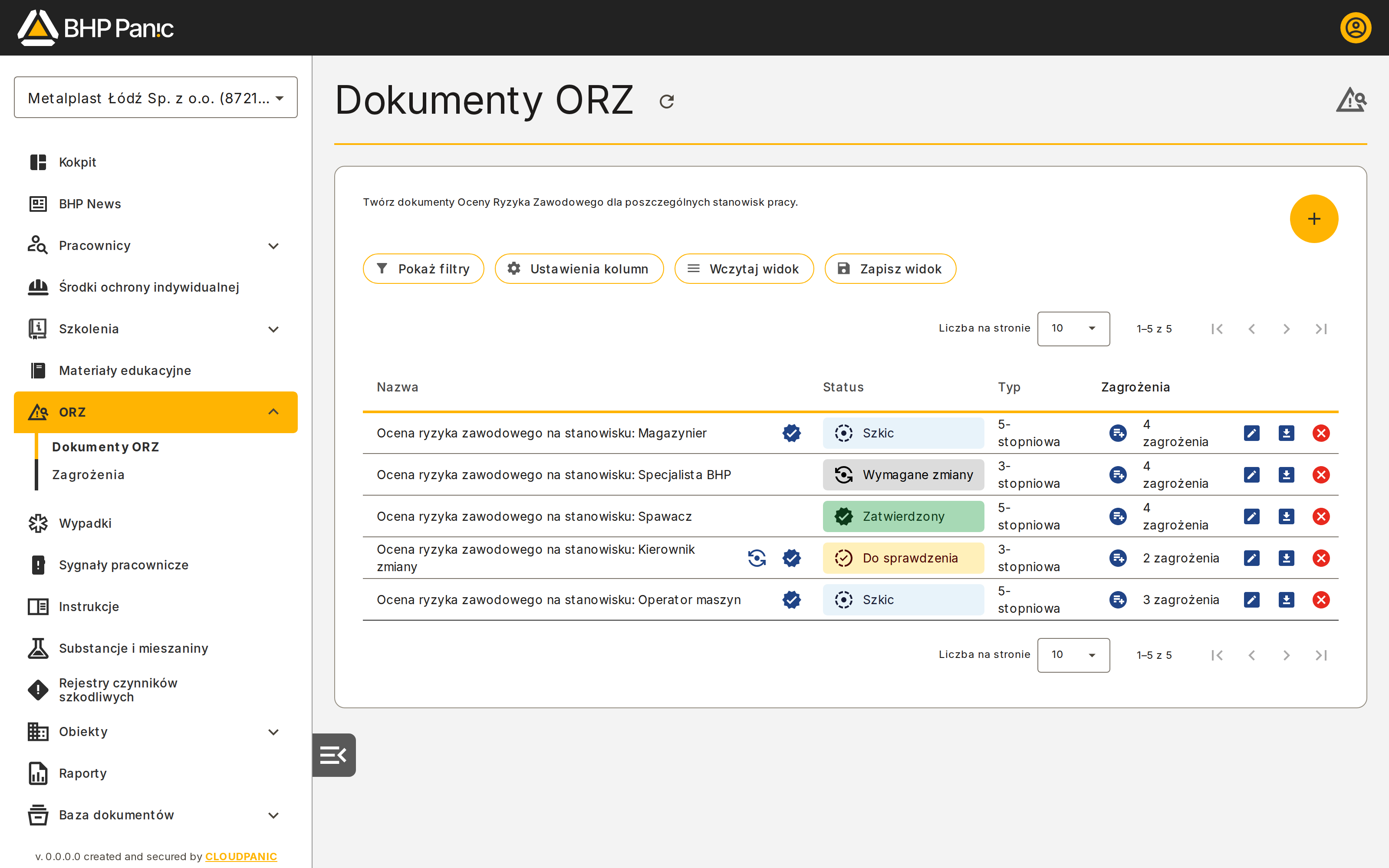Screen dimensions: 1389x868
Task: Click Wczytaj widok
Action: (744, 269)
